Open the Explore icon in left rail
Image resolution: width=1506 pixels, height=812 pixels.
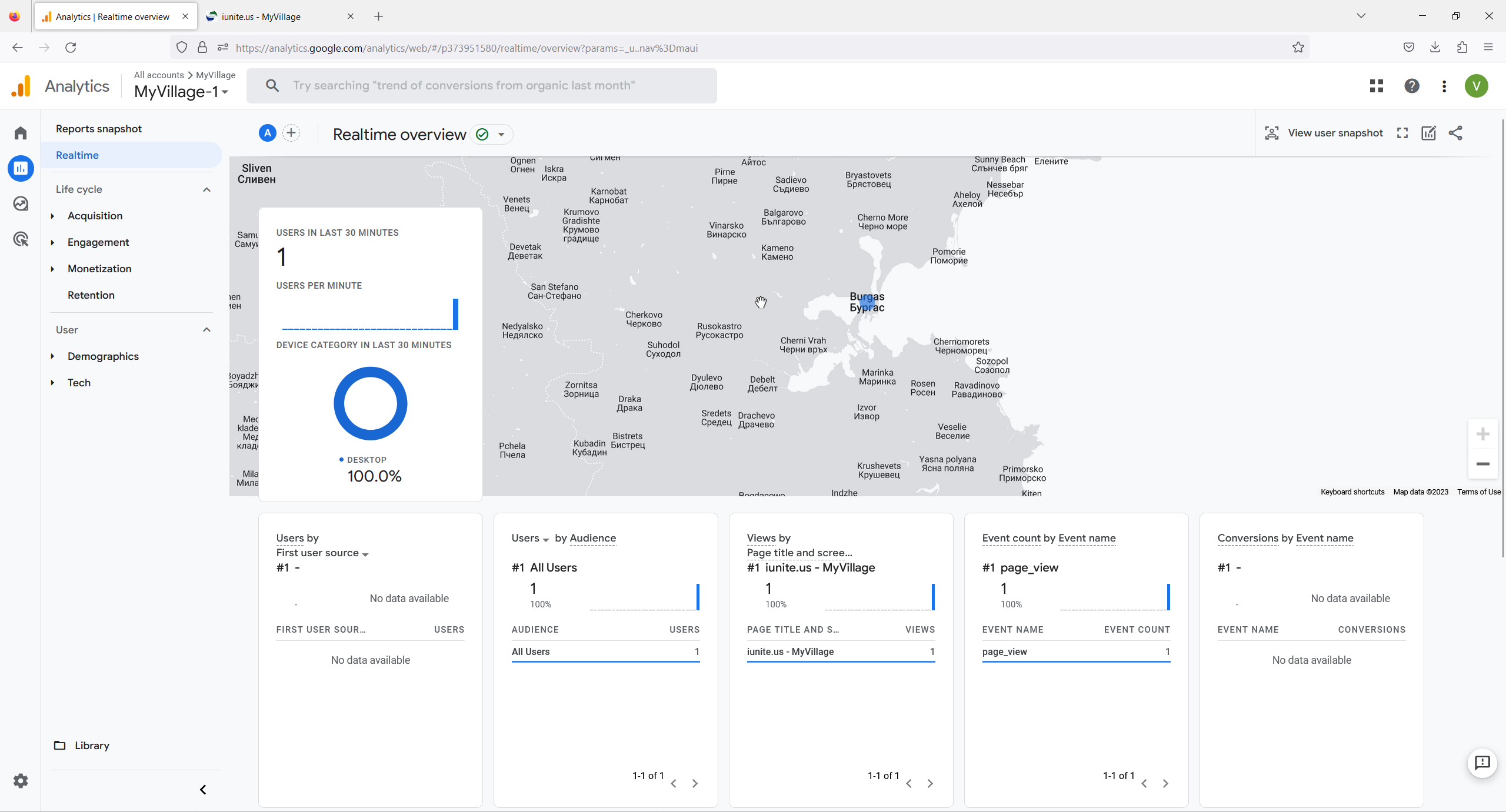click(x=21, y=204)
